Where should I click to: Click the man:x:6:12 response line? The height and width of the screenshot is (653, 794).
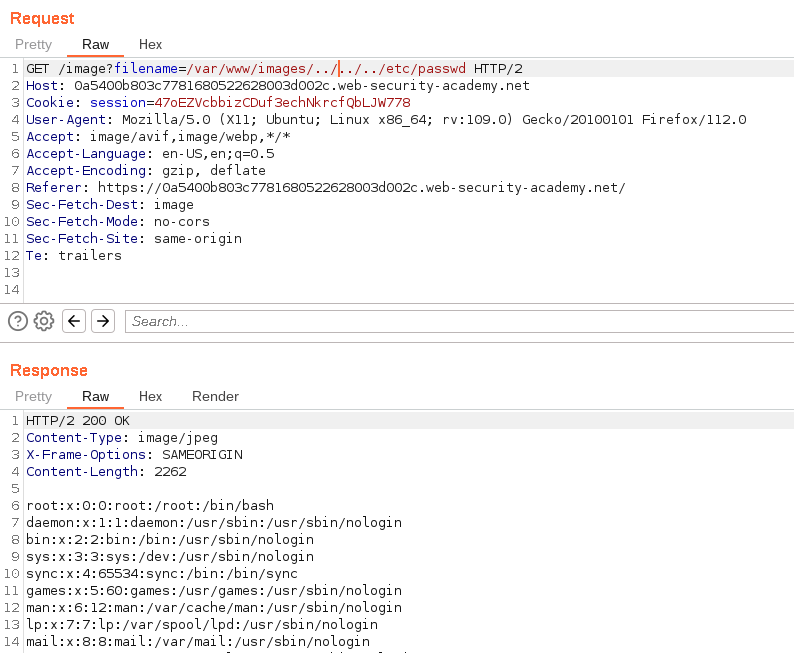click(214, 607)
